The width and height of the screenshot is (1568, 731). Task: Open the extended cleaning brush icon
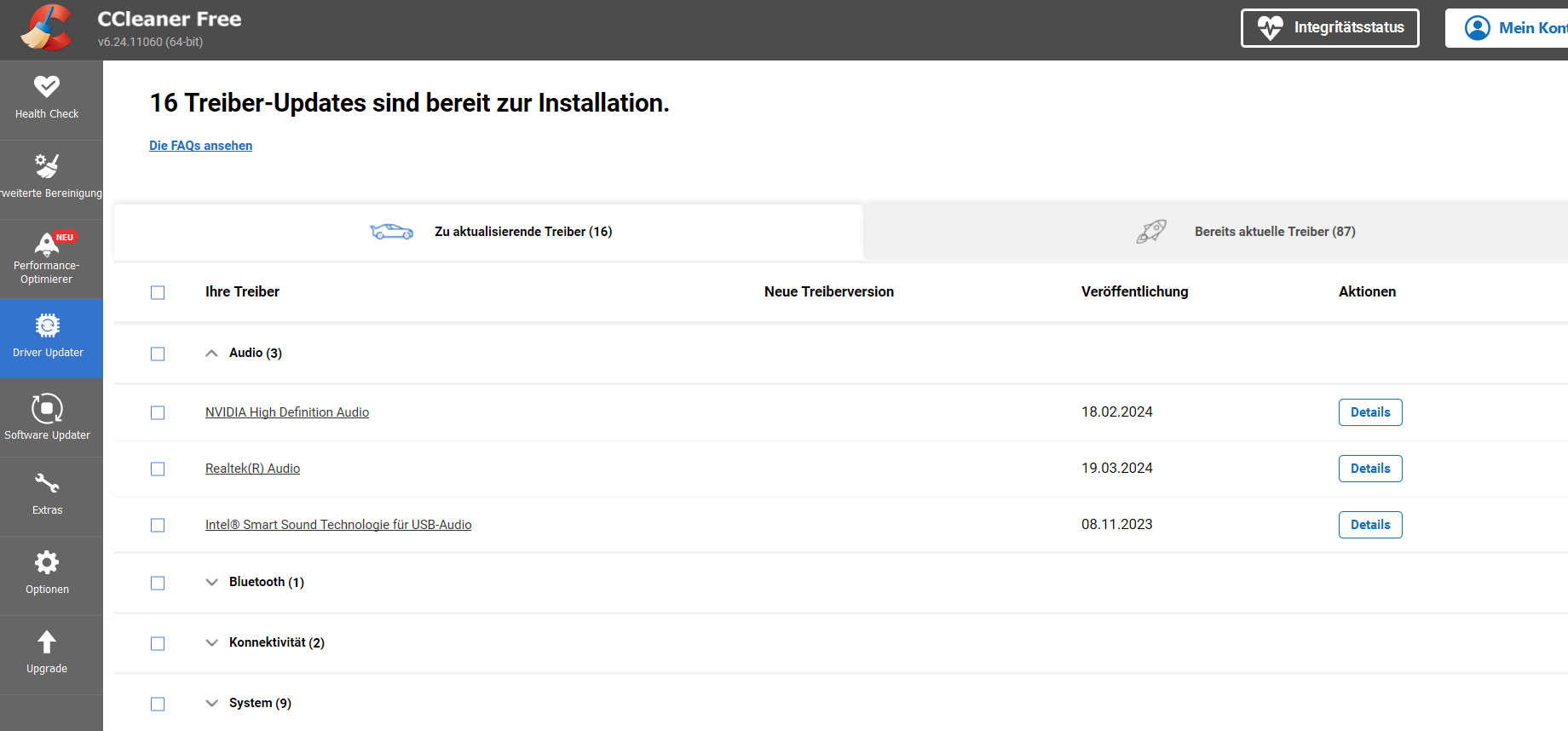pos(47,167)
